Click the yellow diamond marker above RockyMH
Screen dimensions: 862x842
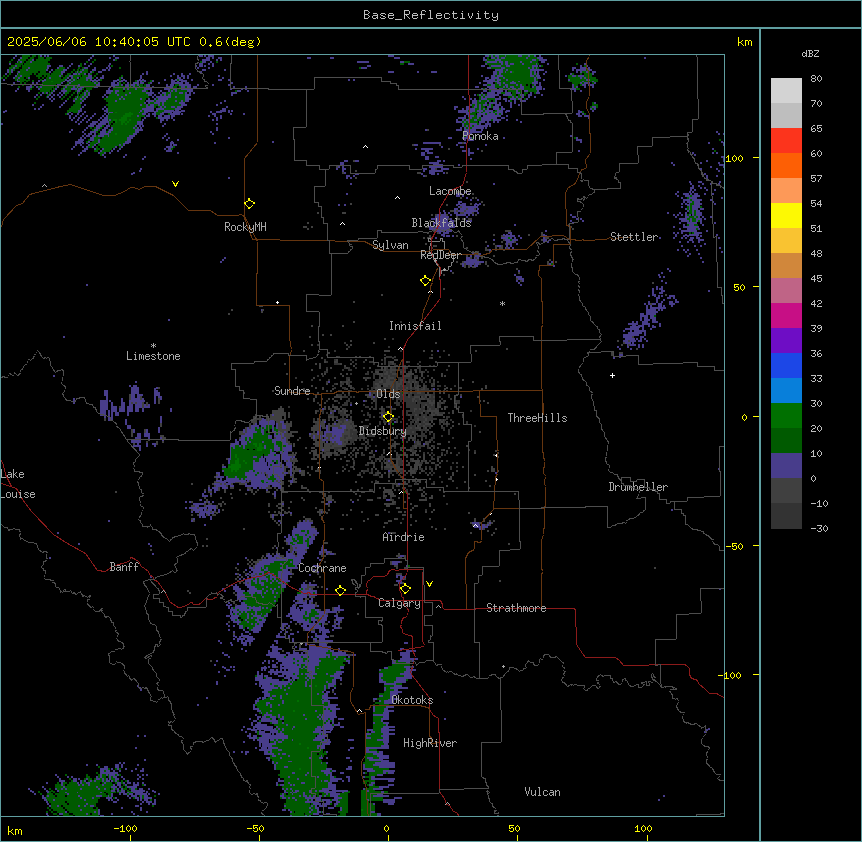tap(249, 204)
